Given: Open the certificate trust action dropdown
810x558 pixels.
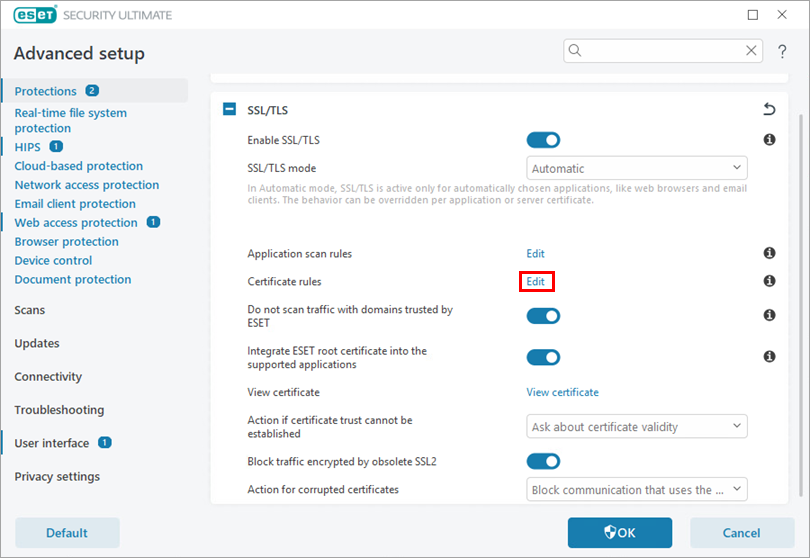Looking at the screenshot, I should [636, 427].
